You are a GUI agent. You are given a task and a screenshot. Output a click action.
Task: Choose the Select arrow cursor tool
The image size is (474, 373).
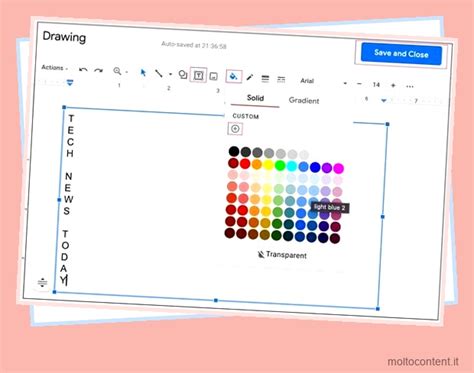coord(143,72)
